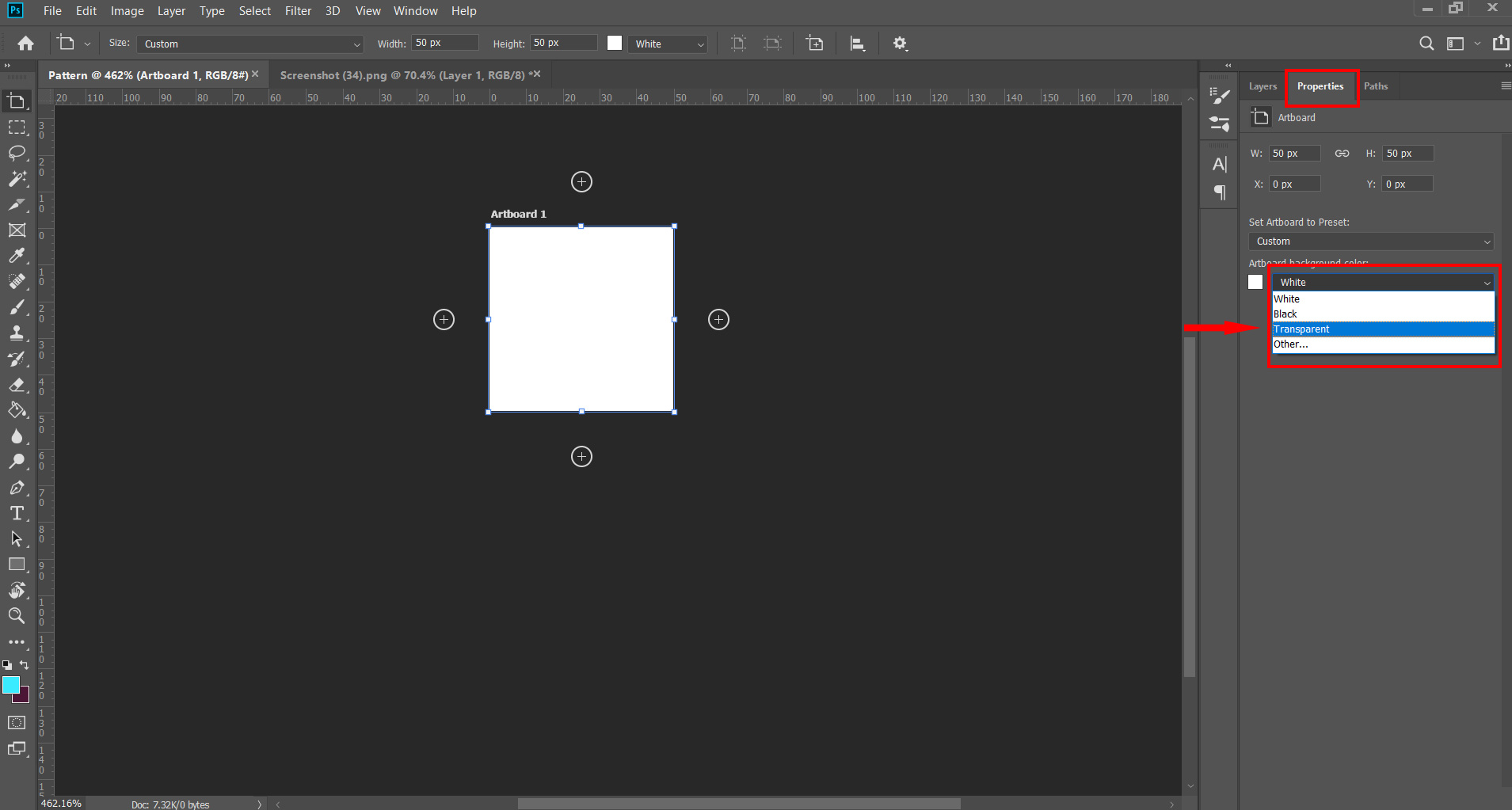Image resolution: width=1512 pixels, height=810 pixels.
Task: Switch to the Screenshot (34).png document tab
Action: [x=402, y=75]
